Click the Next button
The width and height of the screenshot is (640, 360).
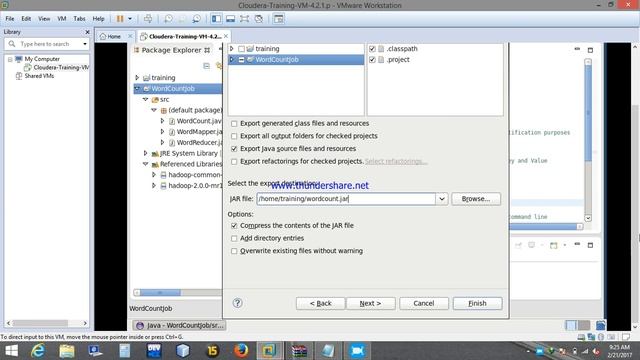(370, 303)
